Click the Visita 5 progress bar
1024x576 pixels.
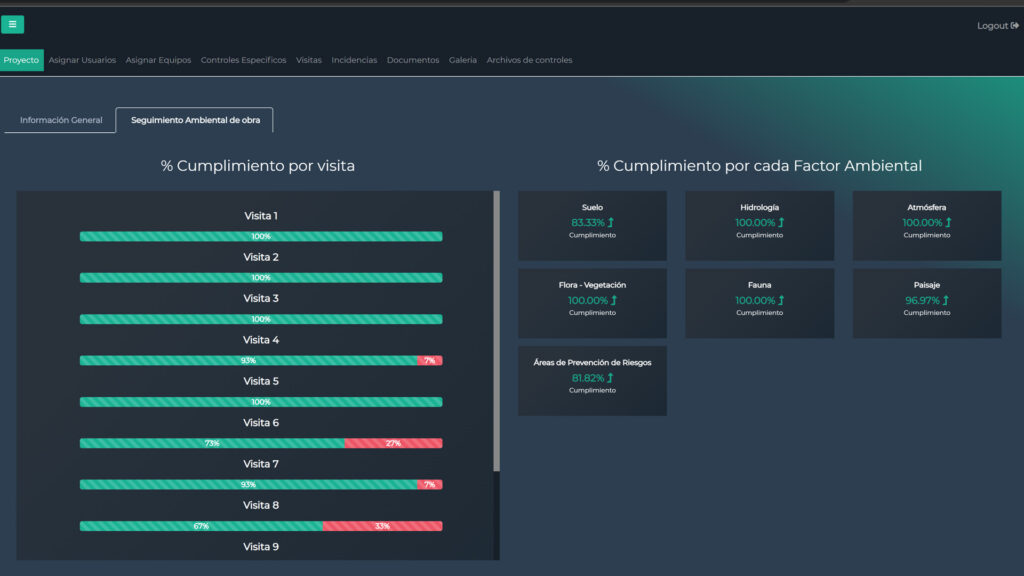pyautogui.click(x=261, y=402)
